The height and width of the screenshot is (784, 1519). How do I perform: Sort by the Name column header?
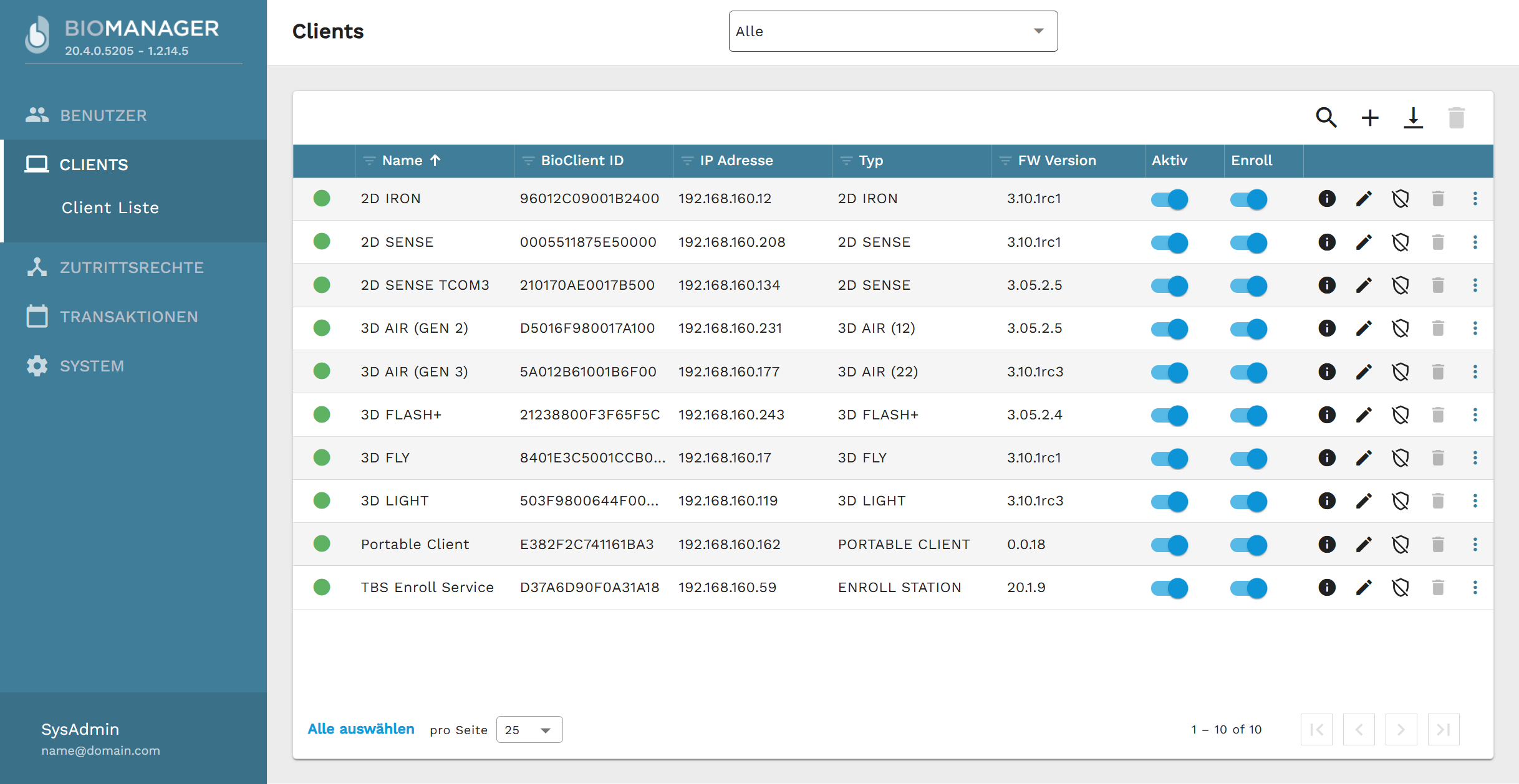403,161
